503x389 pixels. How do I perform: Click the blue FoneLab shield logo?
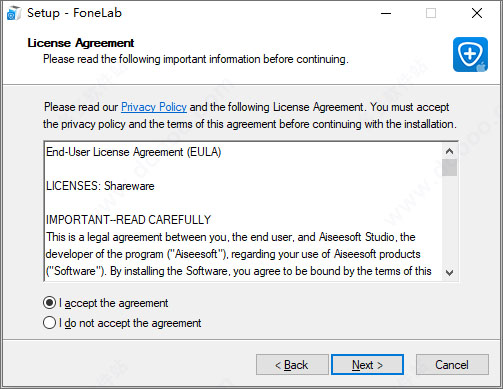pos(470,54)
